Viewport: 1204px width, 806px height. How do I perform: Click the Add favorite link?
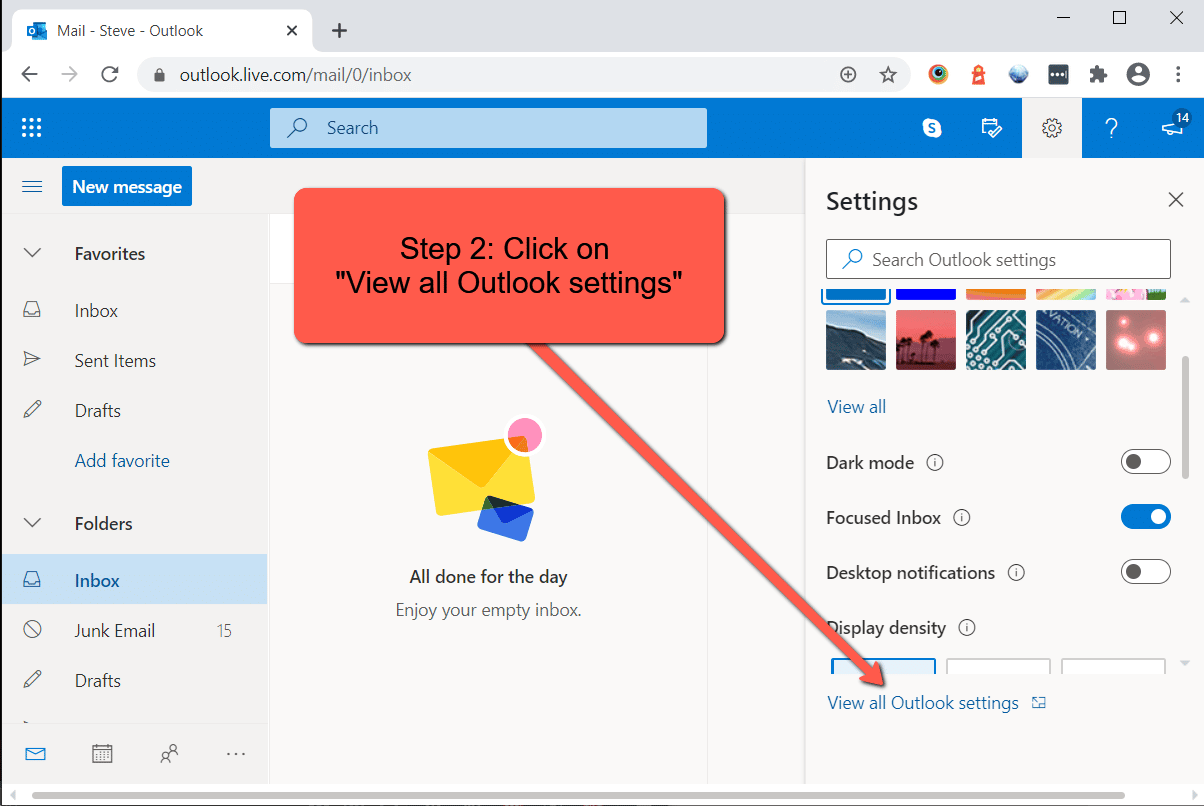coord(122,461)
